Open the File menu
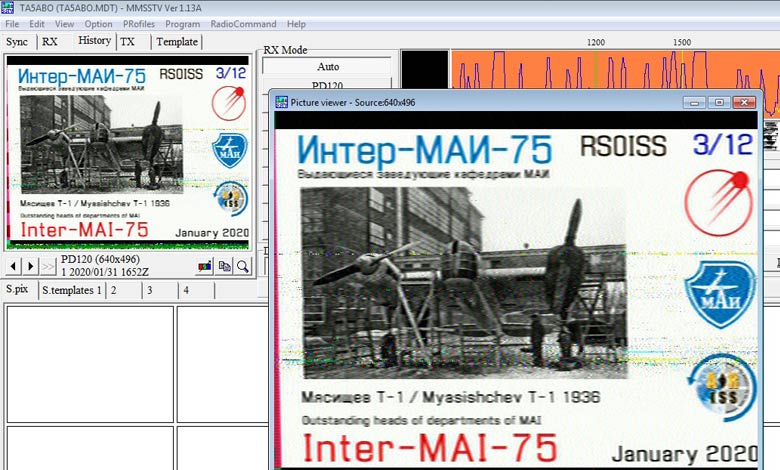Viewport: 780px width, 470px height. pyautogui.click(x=12, y=24)
